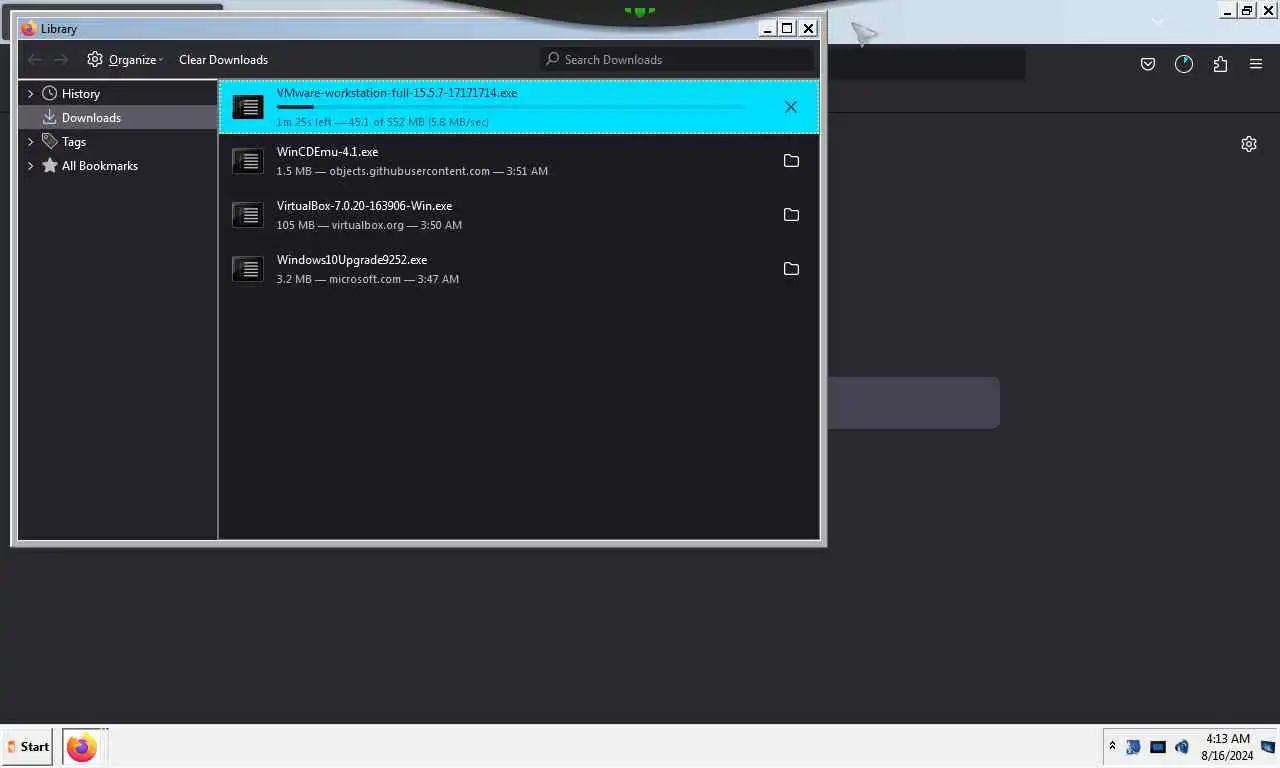
Task: Maximize the Library window
Action: (787, 29)
